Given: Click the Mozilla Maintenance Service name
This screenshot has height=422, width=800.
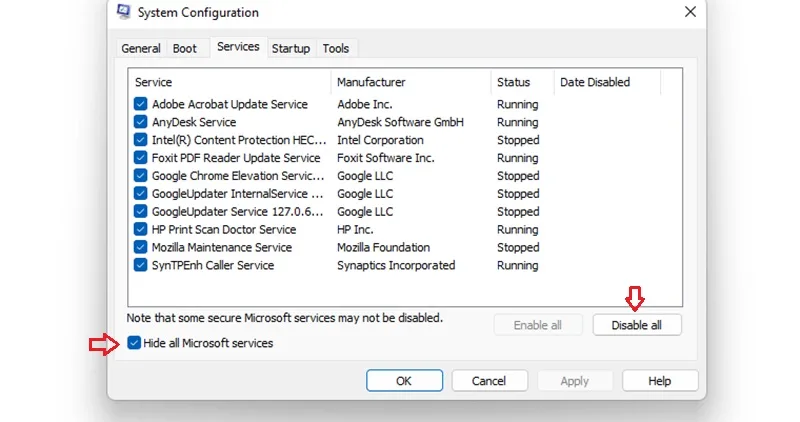Looking at the screenshot, I should [x=222, y=247].
